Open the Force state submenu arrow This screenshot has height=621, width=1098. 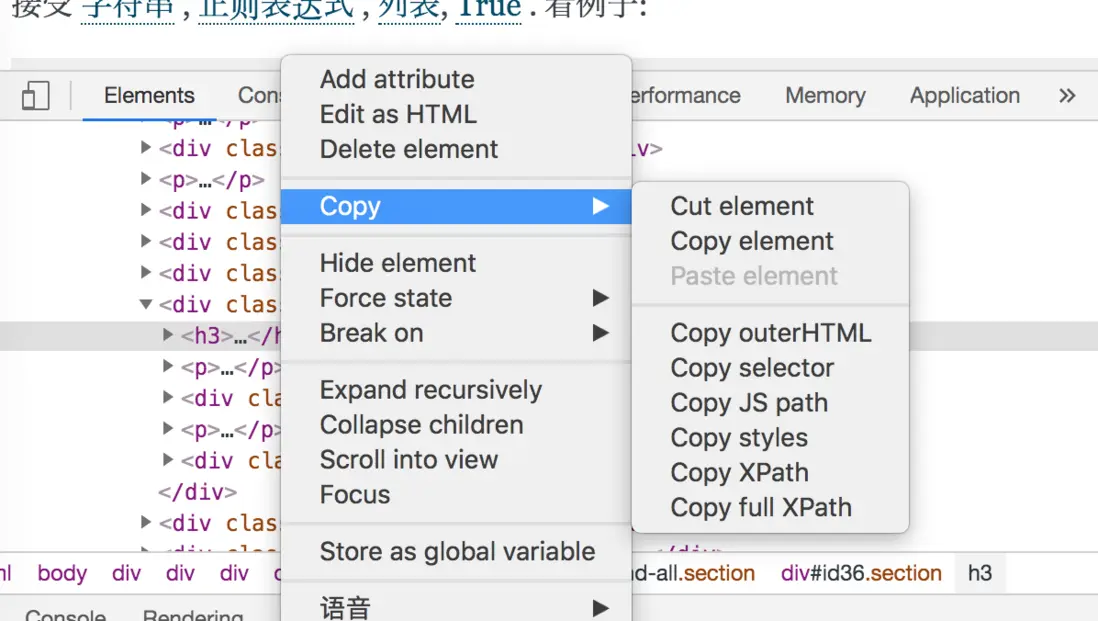coord(600,298)
